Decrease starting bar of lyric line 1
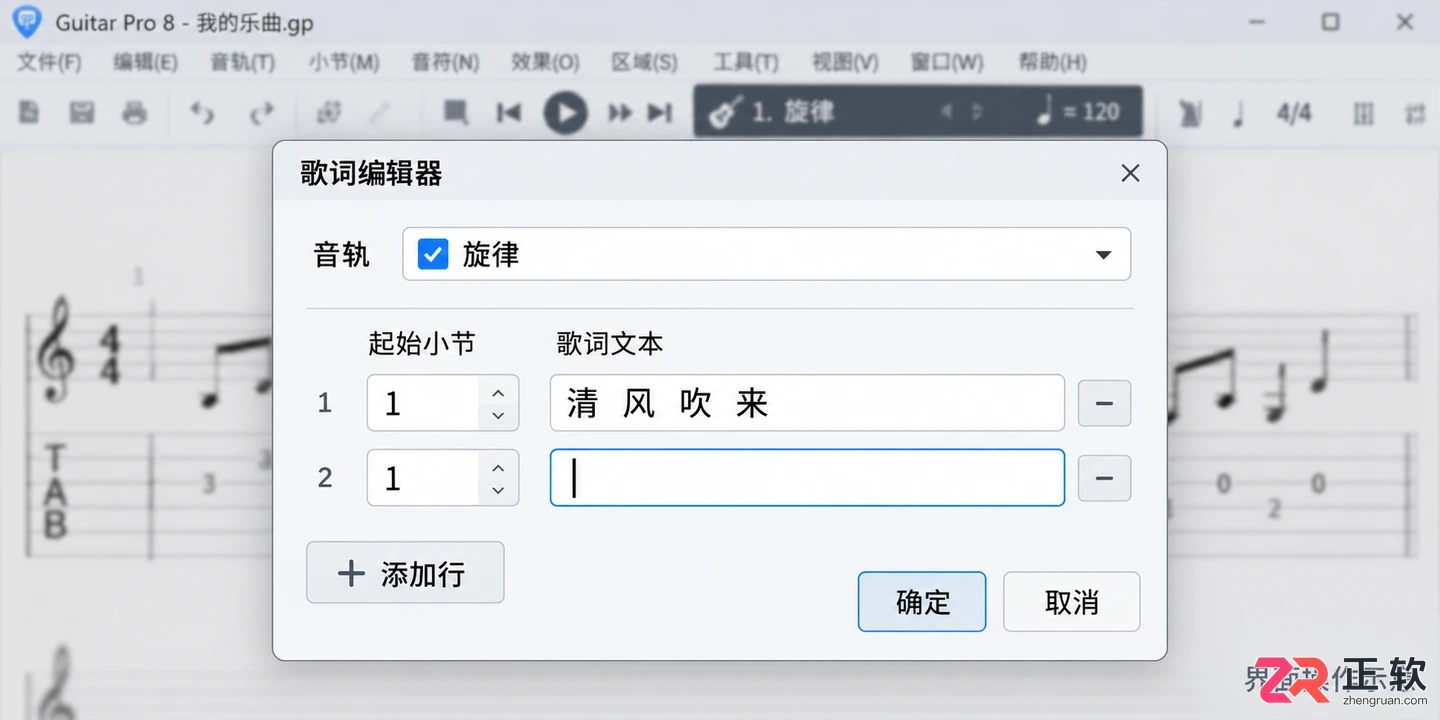The width and height of the screenshot is (1440, 720). tap(498, 415)
